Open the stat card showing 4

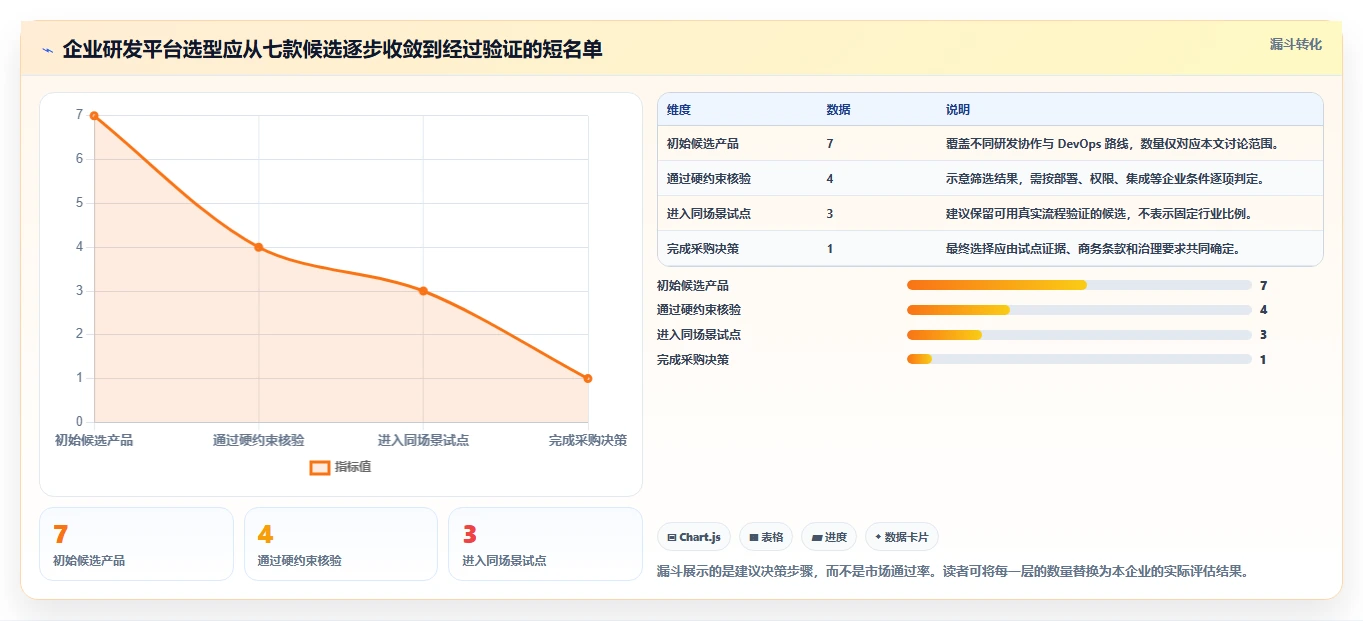coord(341,544)
